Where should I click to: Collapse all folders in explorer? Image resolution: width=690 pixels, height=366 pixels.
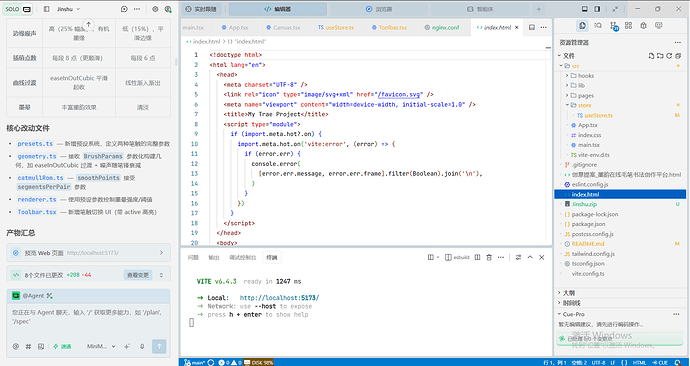[x=678, y=56]
